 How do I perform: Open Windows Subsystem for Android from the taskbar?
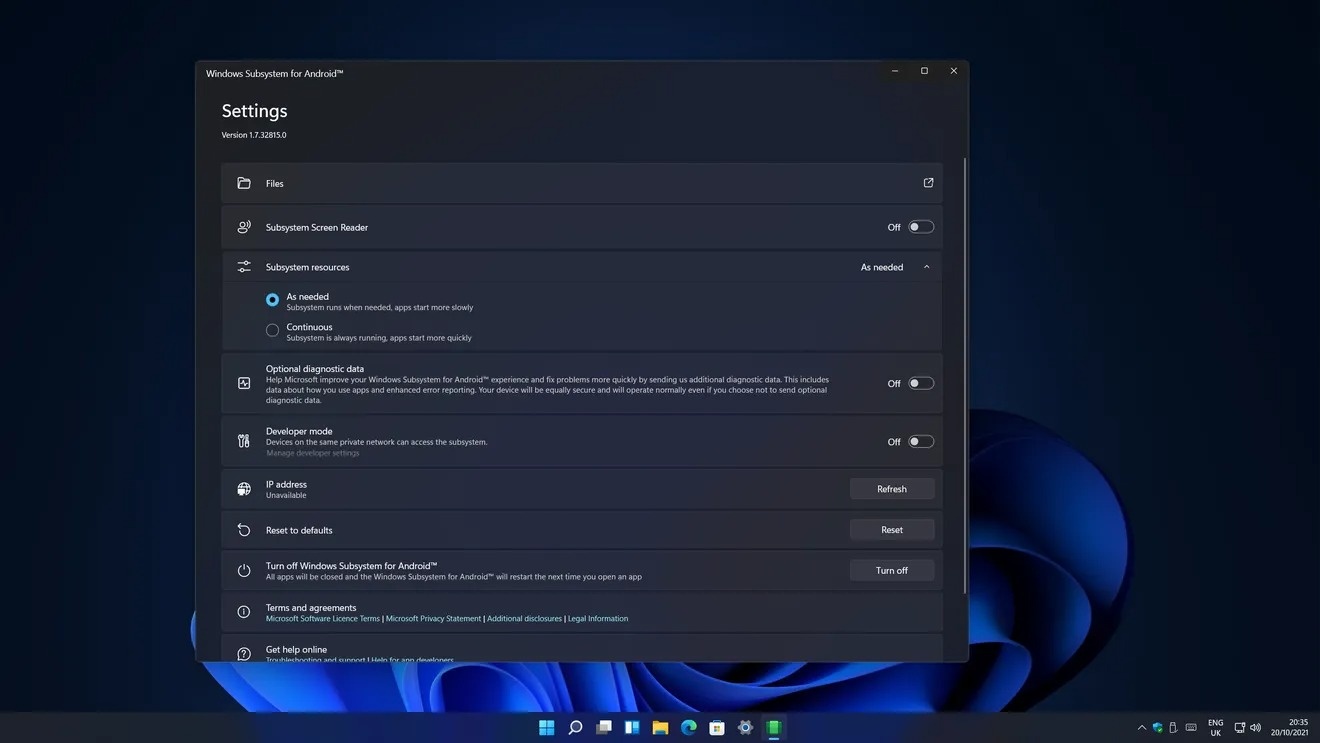pos(773,727)
